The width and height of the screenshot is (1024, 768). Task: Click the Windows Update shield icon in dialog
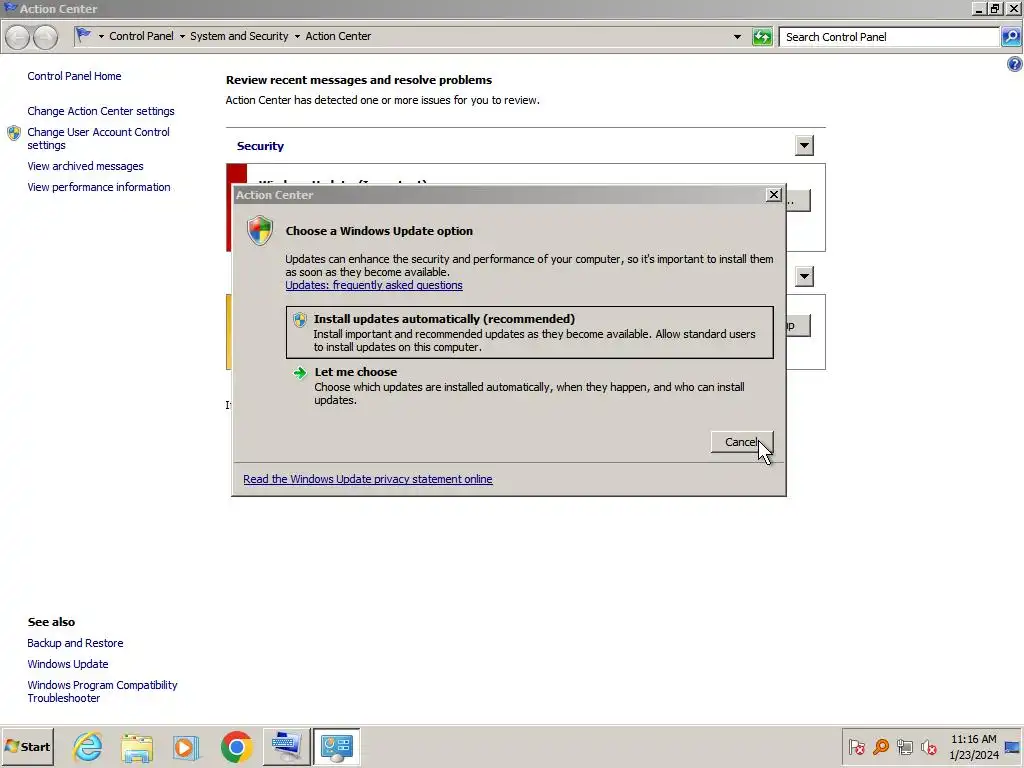pos(260,231)
